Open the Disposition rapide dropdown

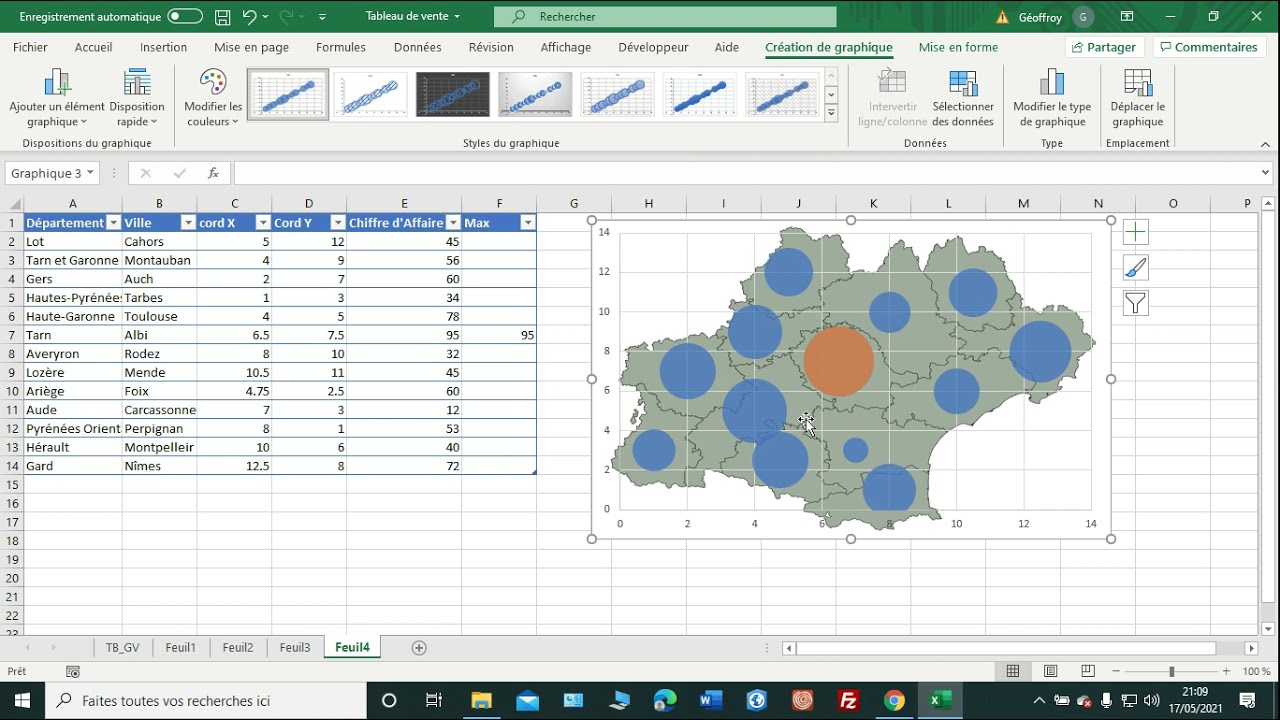(x=137, y=99)
